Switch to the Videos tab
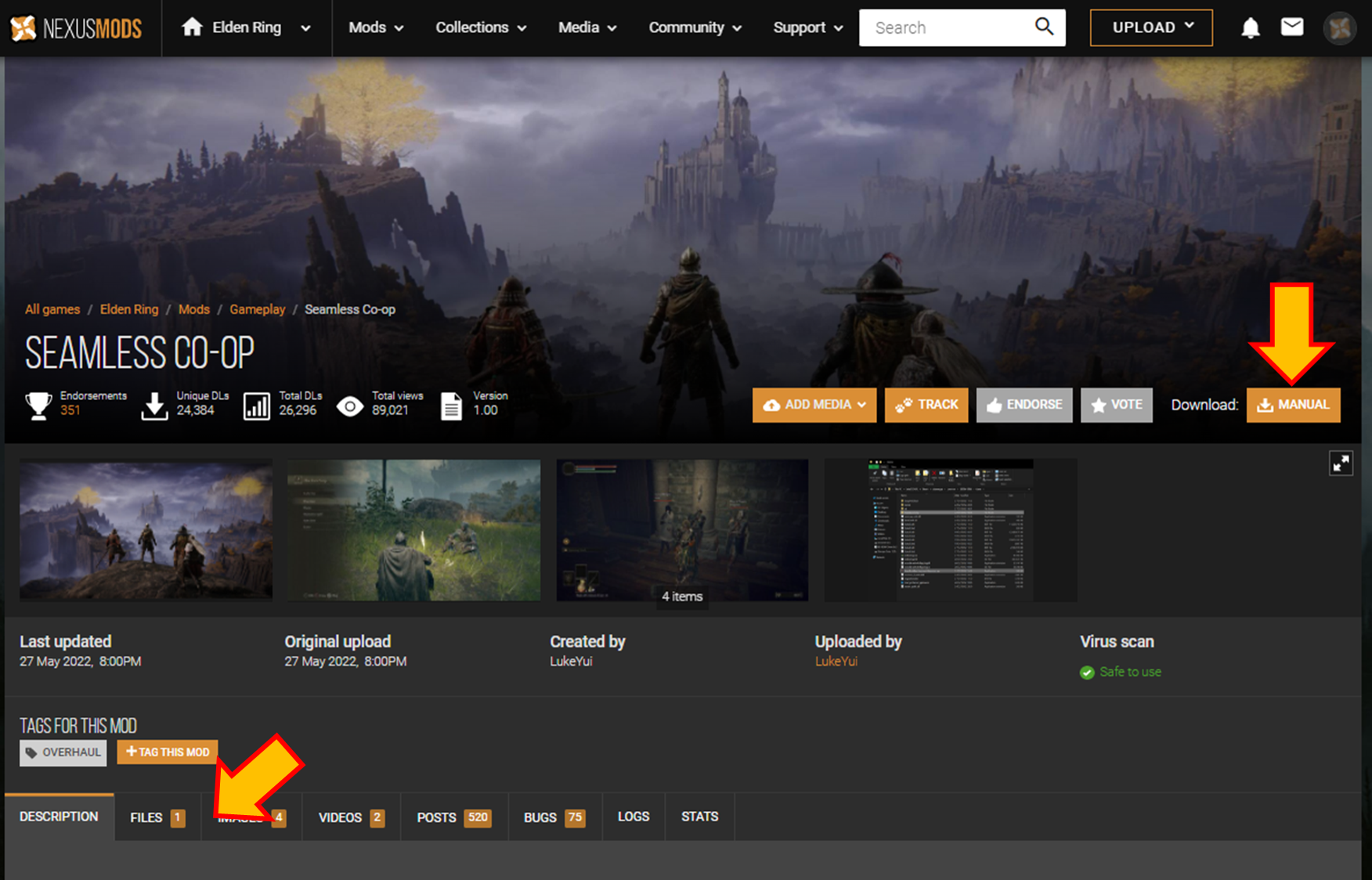The image size is (1372, 880). [352, 817]
